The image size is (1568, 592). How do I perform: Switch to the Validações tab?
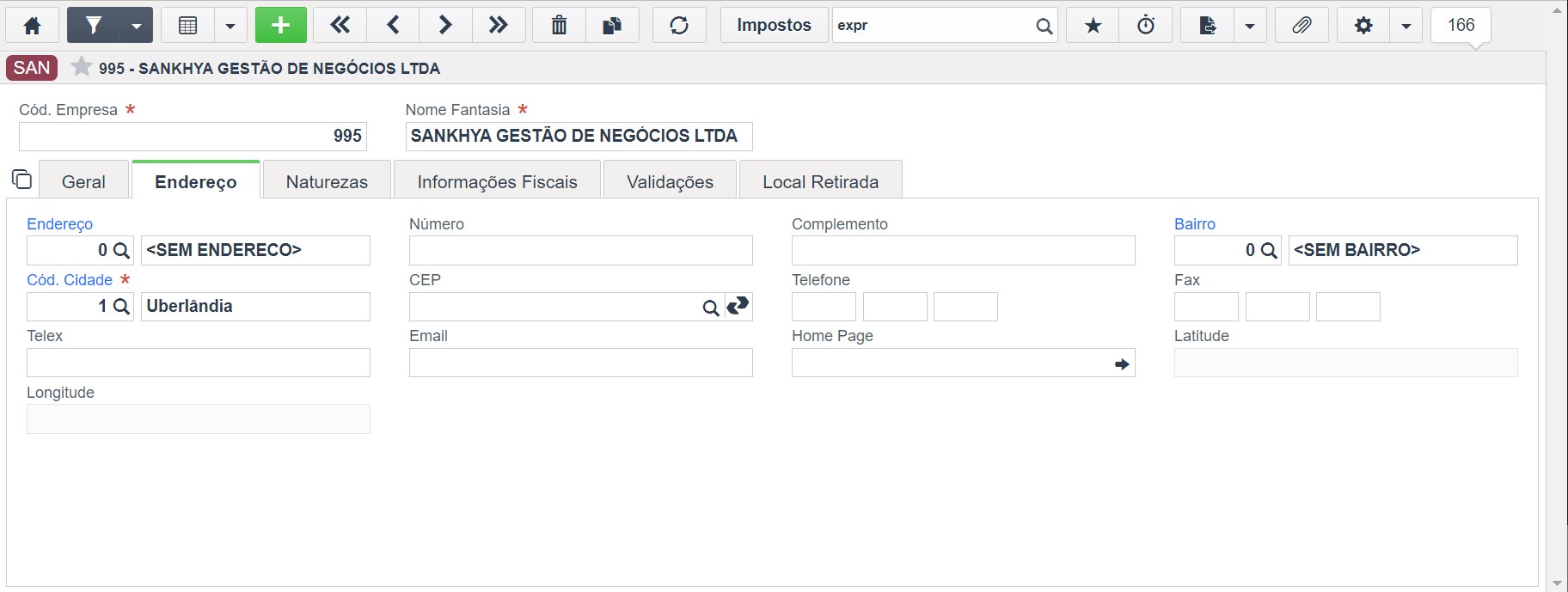[670, 180]
